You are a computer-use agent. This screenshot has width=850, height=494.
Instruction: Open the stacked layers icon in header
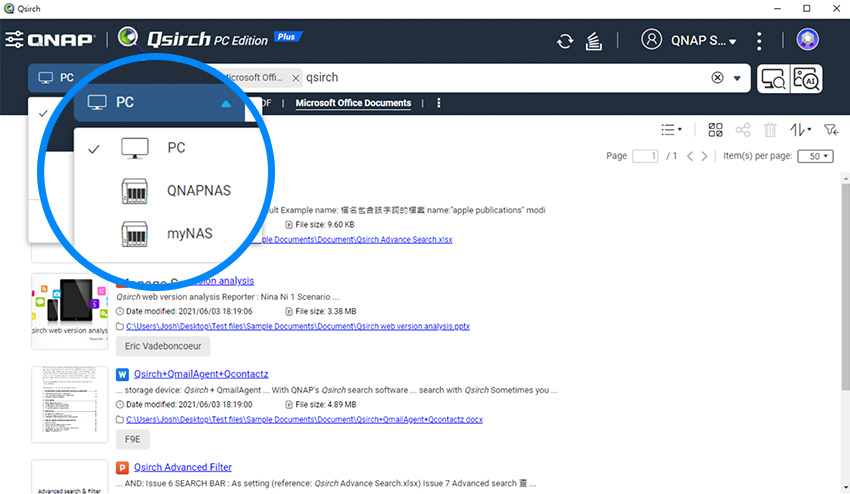[x=594, y=41]
